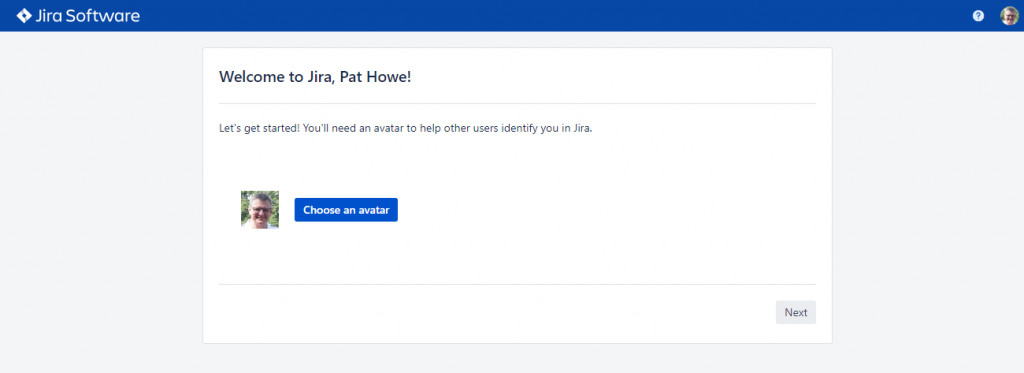Open the profile menu from header avatar
The width and height of the screenshot is (1024, 373).
(1009, 16)
